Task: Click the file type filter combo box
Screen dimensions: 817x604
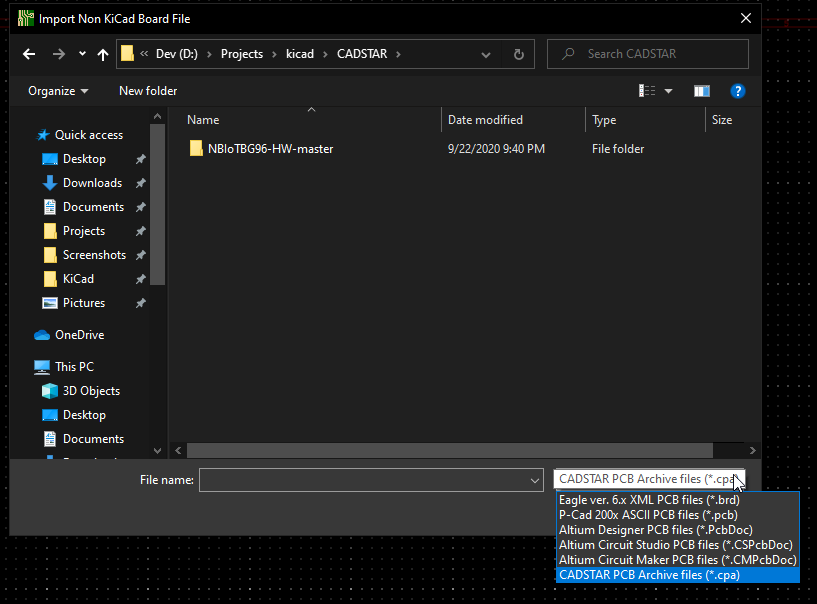Action: (649, 479)
